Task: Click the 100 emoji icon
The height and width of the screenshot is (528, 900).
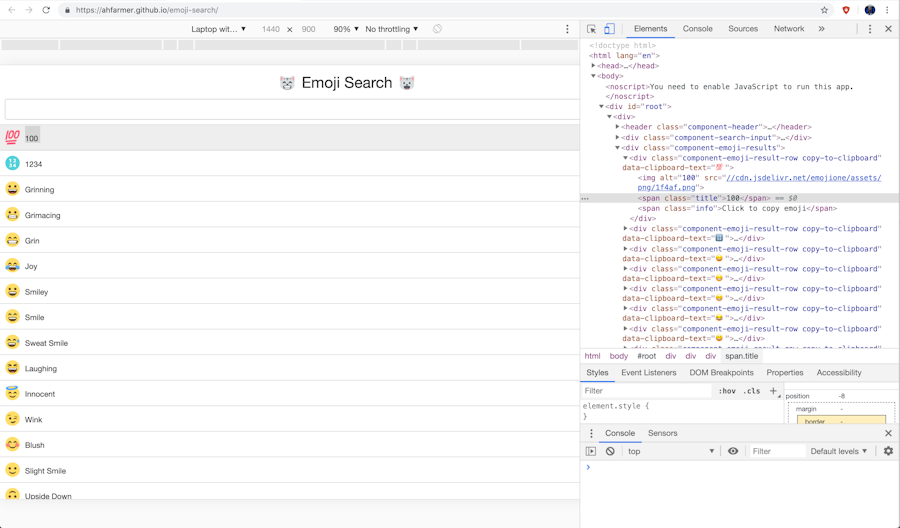Action: coord(13,137)
